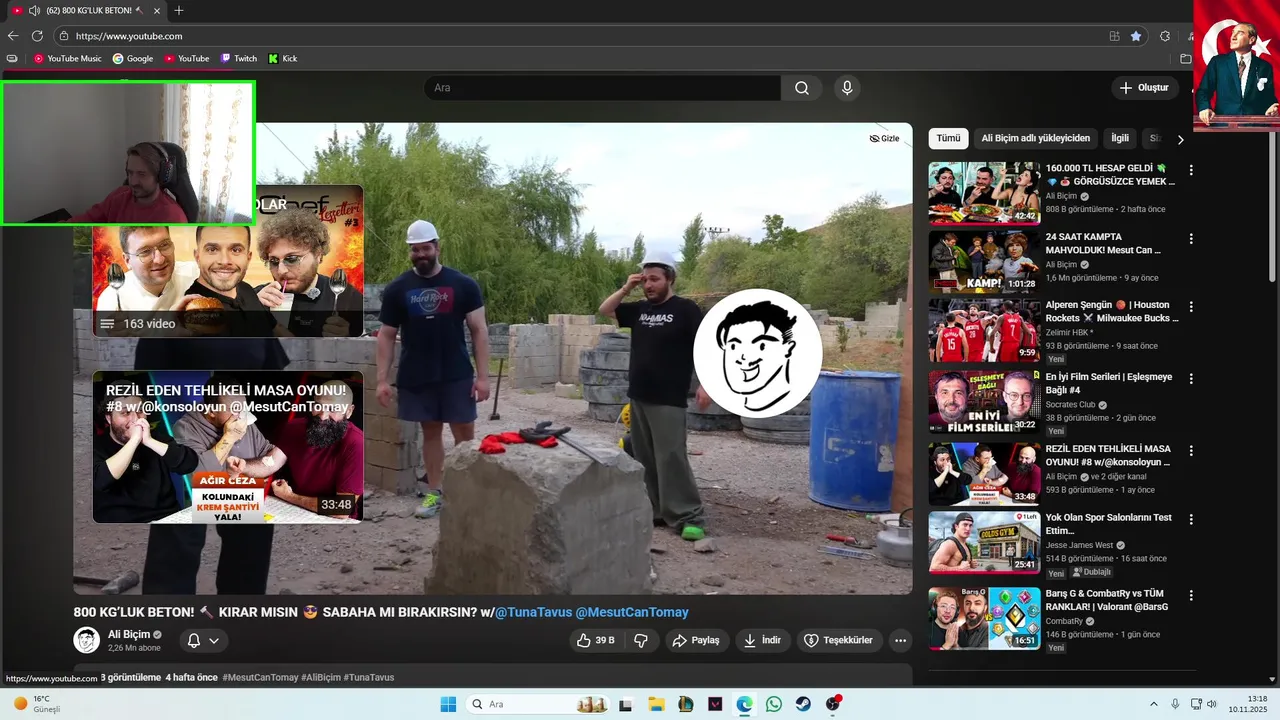
Task: Hide end-screen cards with Gizle
Action: tap(884, 139)
